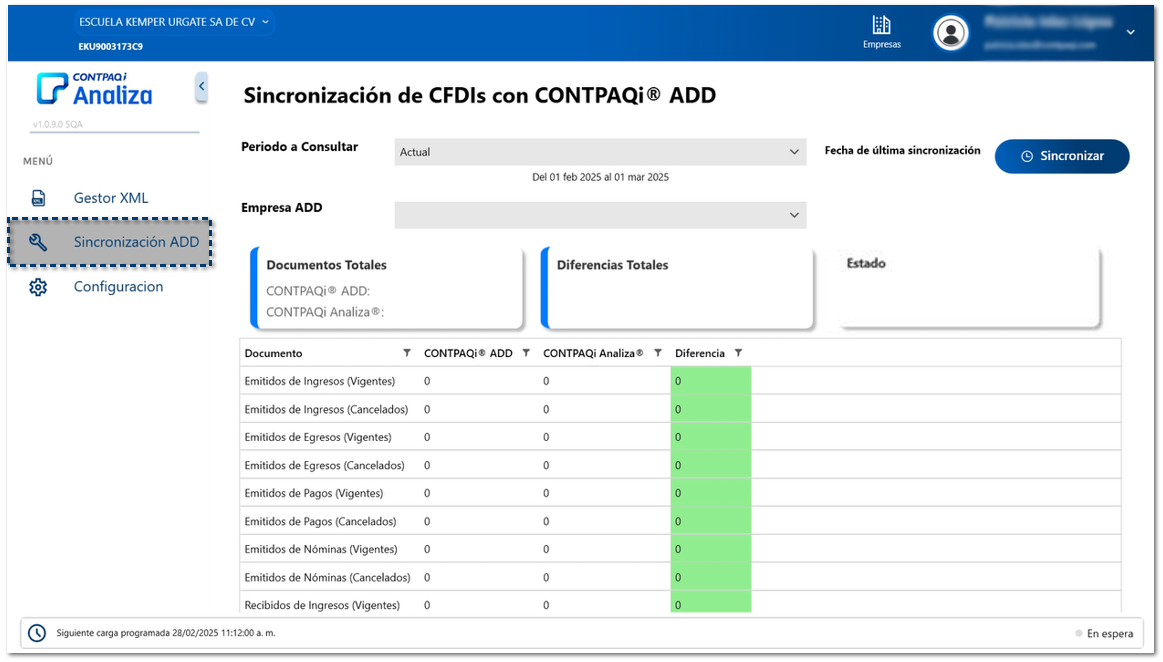This screenshot has height=662, width=1163.
Task: Click the Sincronizar button
Action: 1061,156
